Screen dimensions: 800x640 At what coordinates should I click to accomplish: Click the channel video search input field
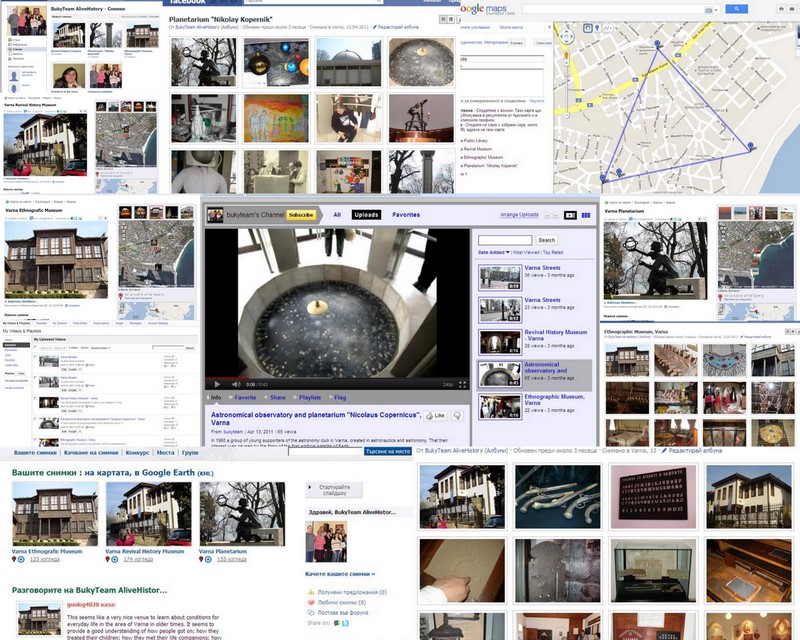click(x=505, y=240)
